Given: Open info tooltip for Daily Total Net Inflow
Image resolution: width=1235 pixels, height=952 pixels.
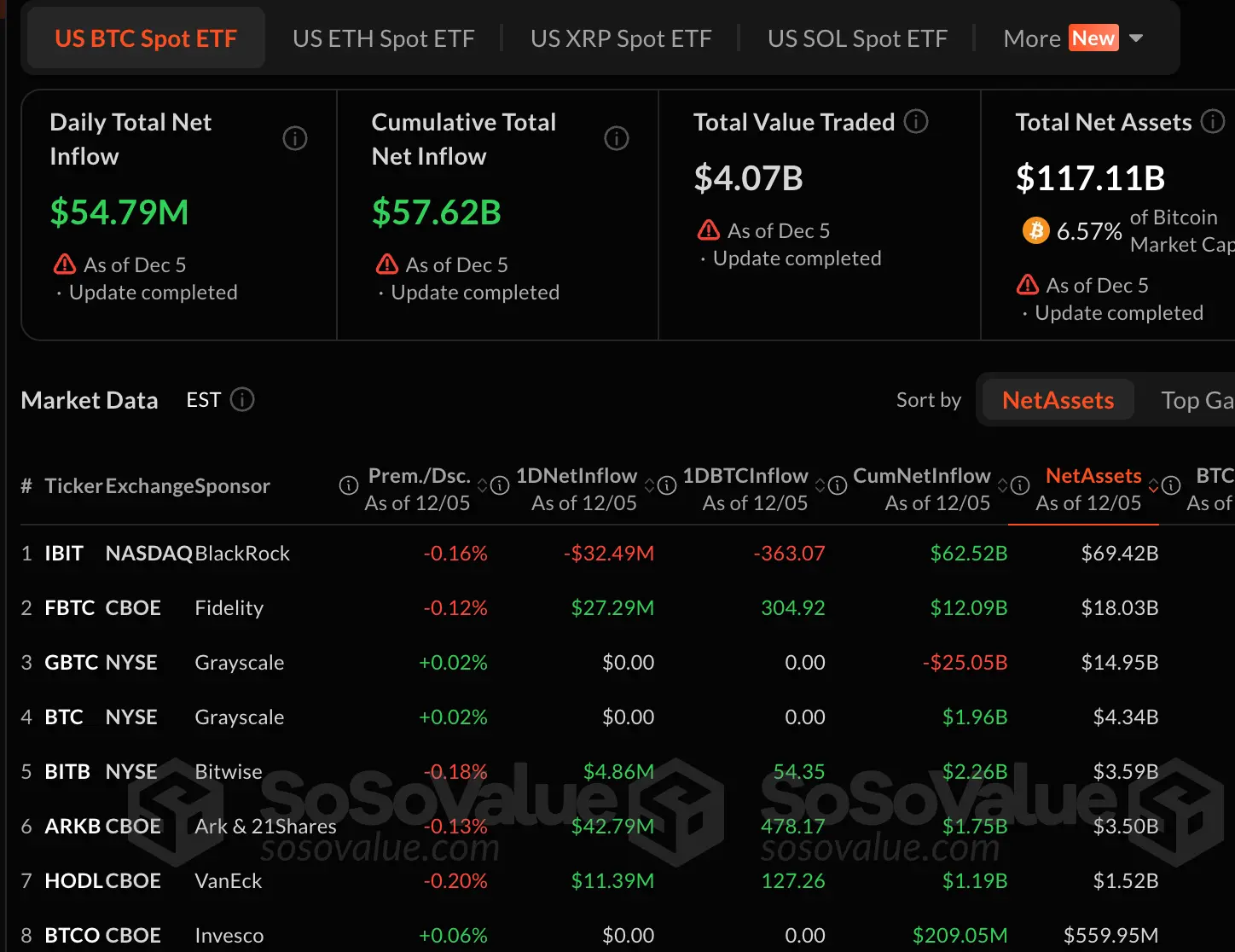Looking at the screenshot, I should 295,138.
